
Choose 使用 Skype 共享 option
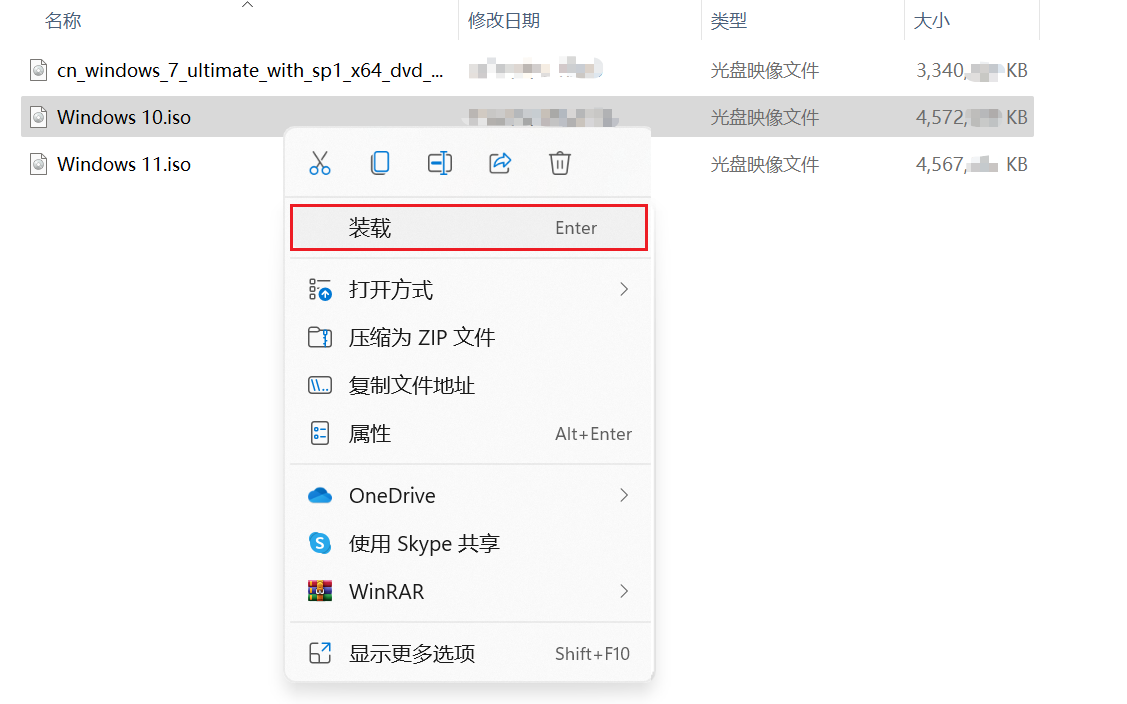pyautogui.click(x=469, y=544)
